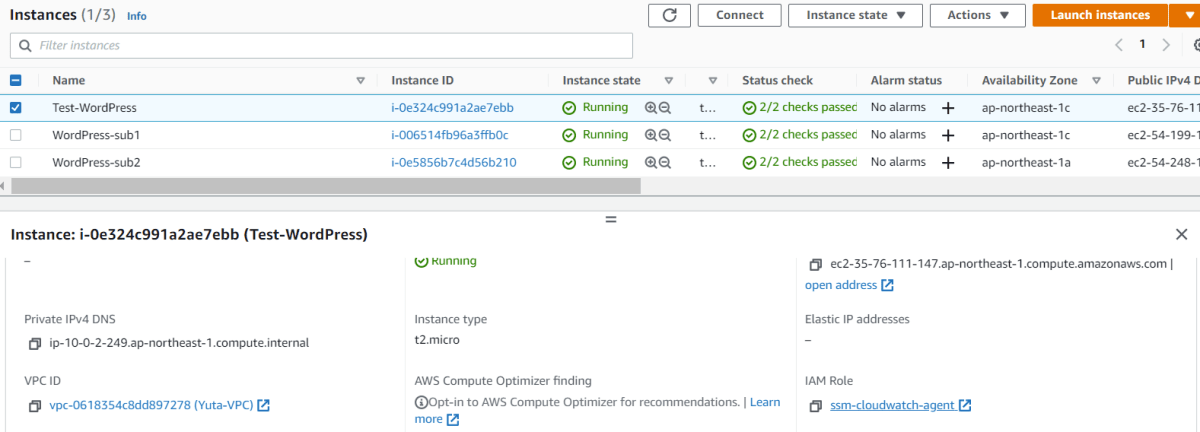The image size is (1200, 432).
Task: Click the Compute Optimizer info icon
Action: (x=421, y=402)
